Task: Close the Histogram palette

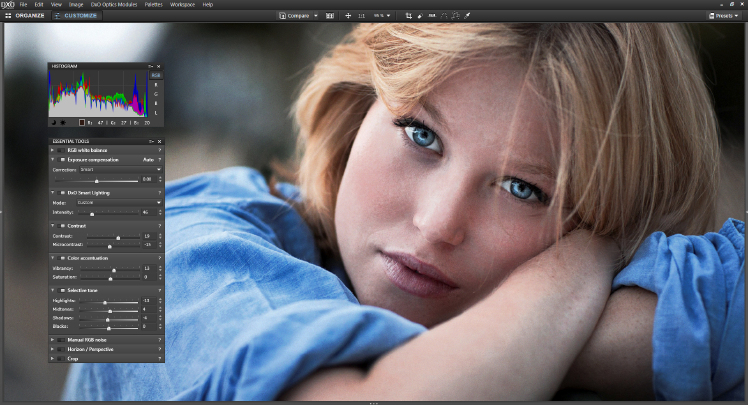Action: pos(159,66)
